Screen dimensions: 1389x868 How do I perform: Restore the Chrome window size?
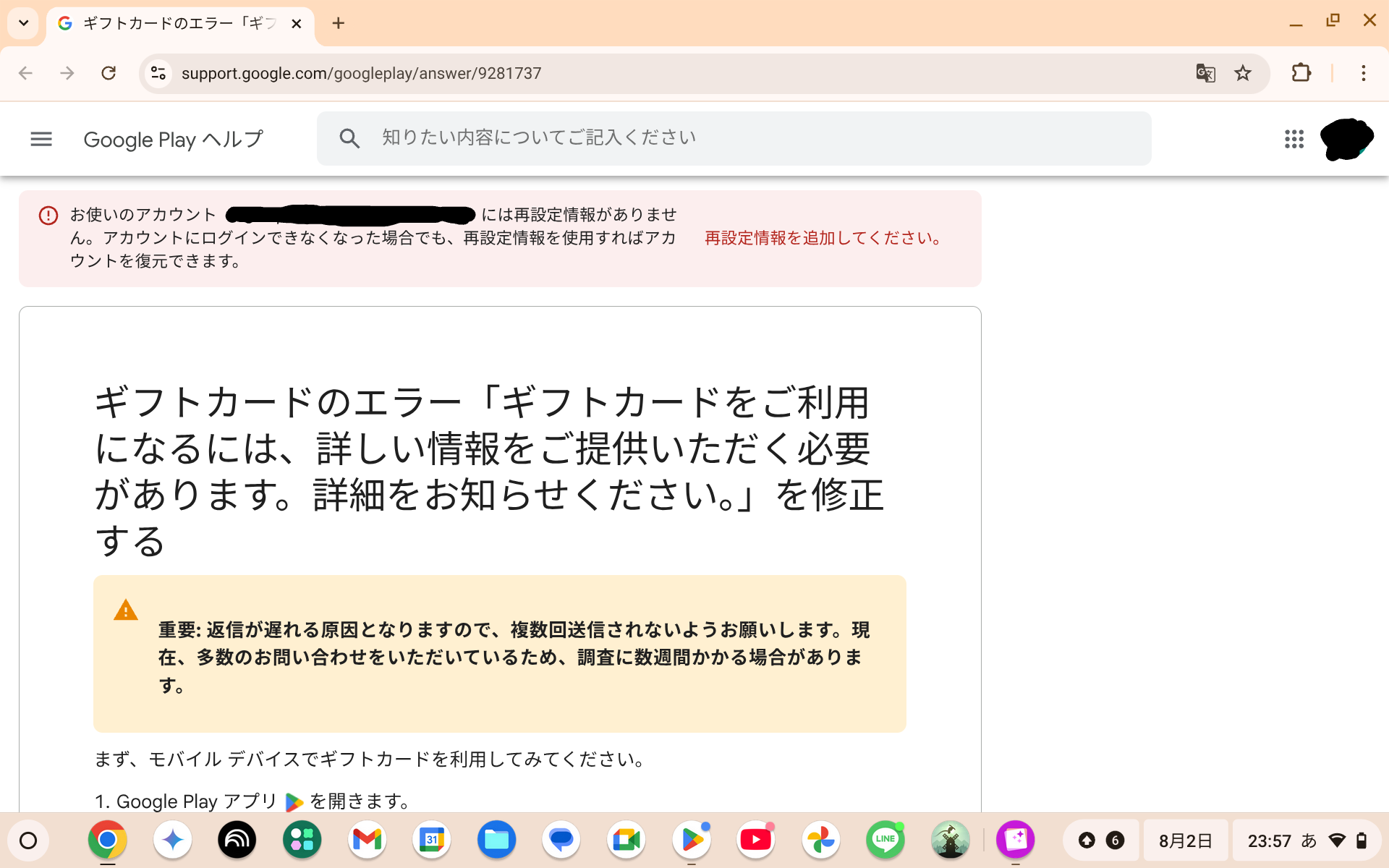1333,21
